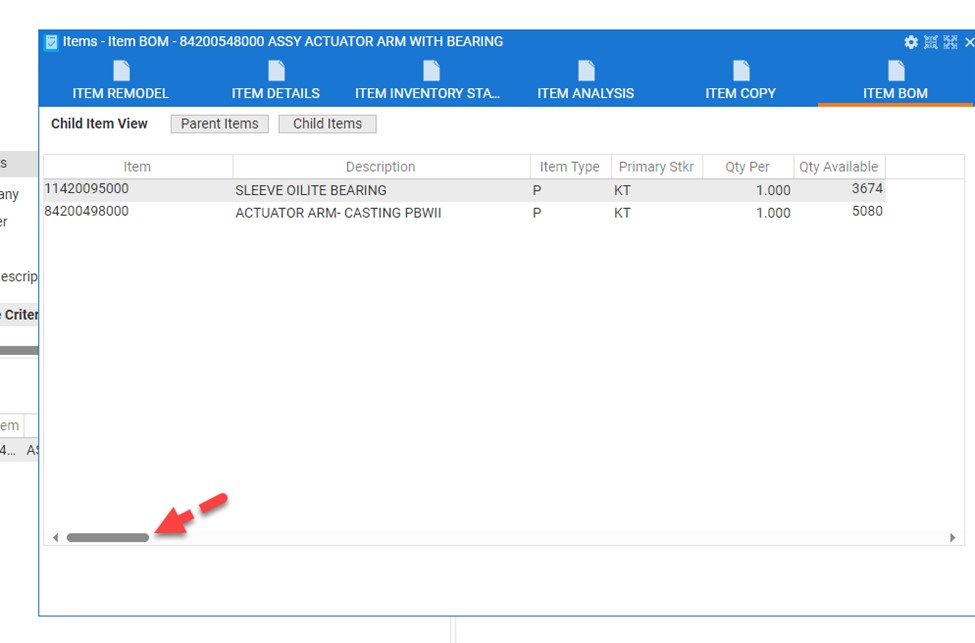This screenshot has height=643, width=975.
Task: Click the window icon left of the title
Action: [x=52, y=42]
